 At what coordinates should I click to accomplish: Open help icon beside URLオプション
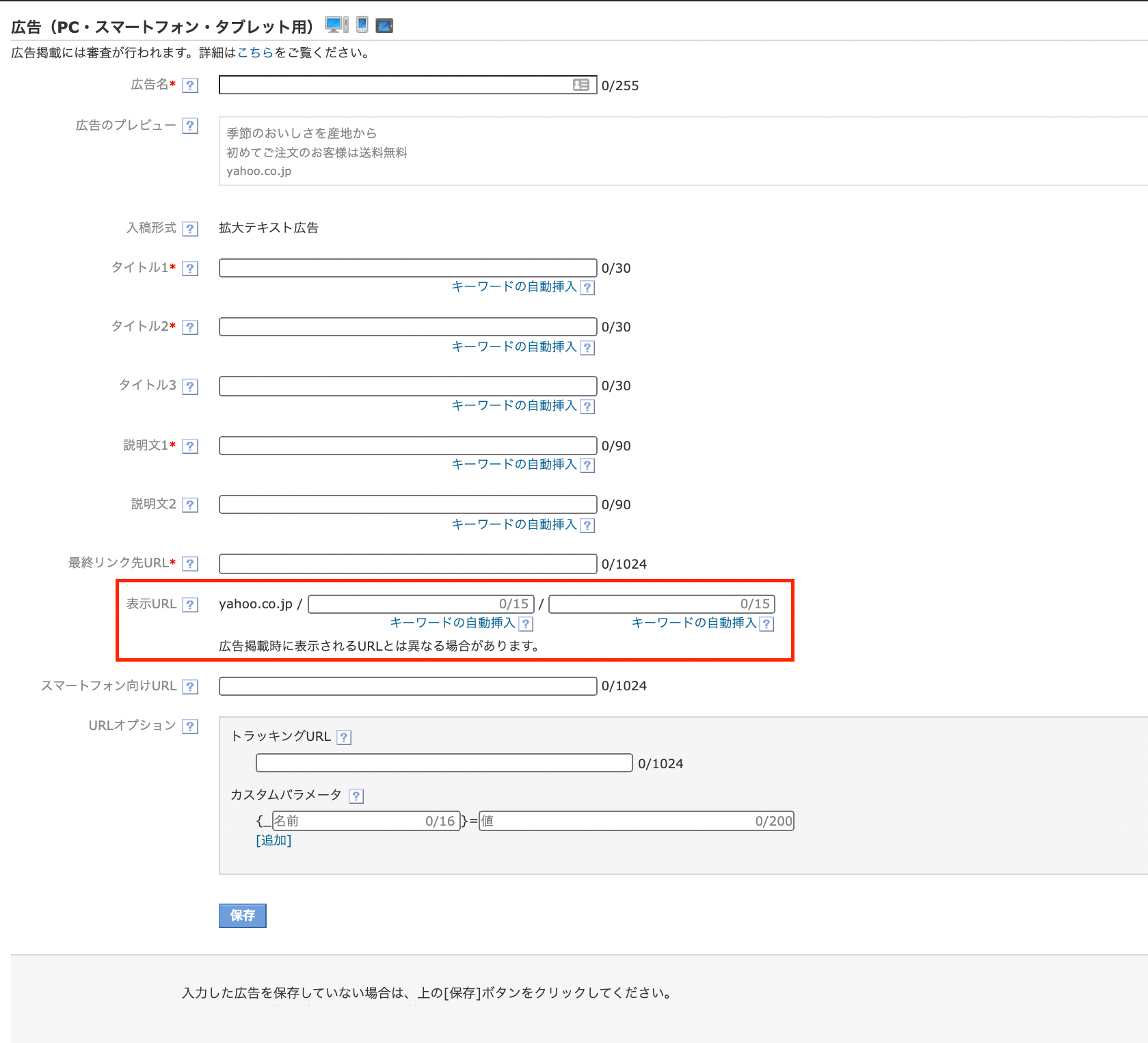(191, 726)
